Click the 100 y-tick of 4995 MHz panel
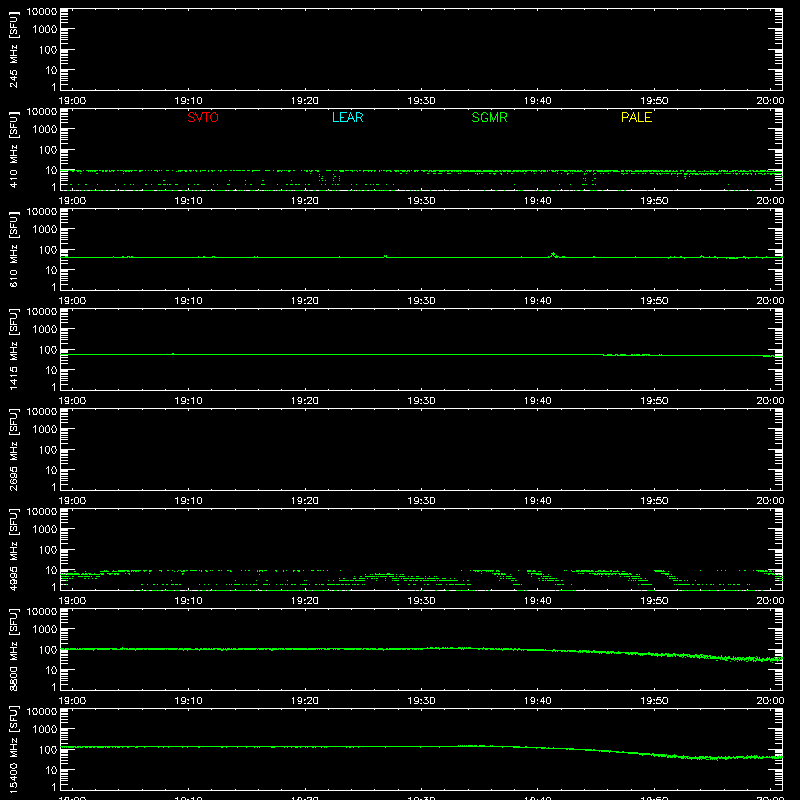The image size is (800, 800). [x=48, y=550]
